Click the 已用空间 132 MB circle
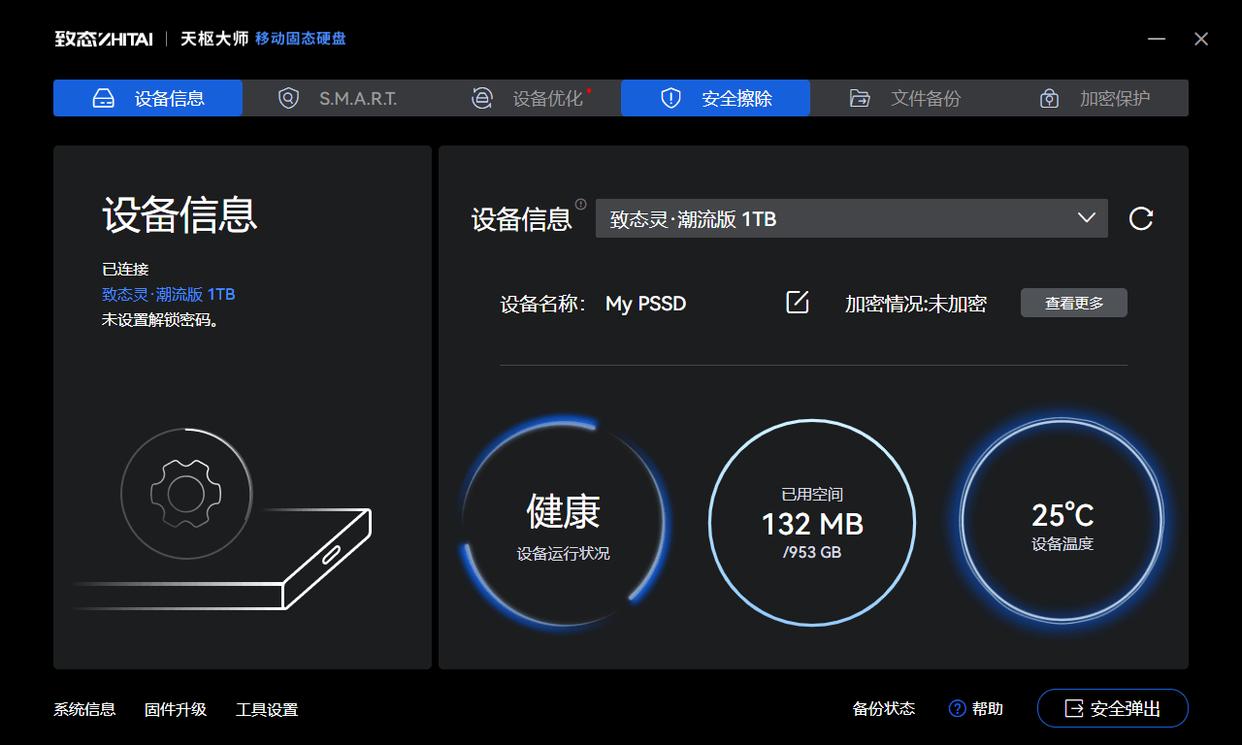Screen dimensions: 1242x745 812,523
